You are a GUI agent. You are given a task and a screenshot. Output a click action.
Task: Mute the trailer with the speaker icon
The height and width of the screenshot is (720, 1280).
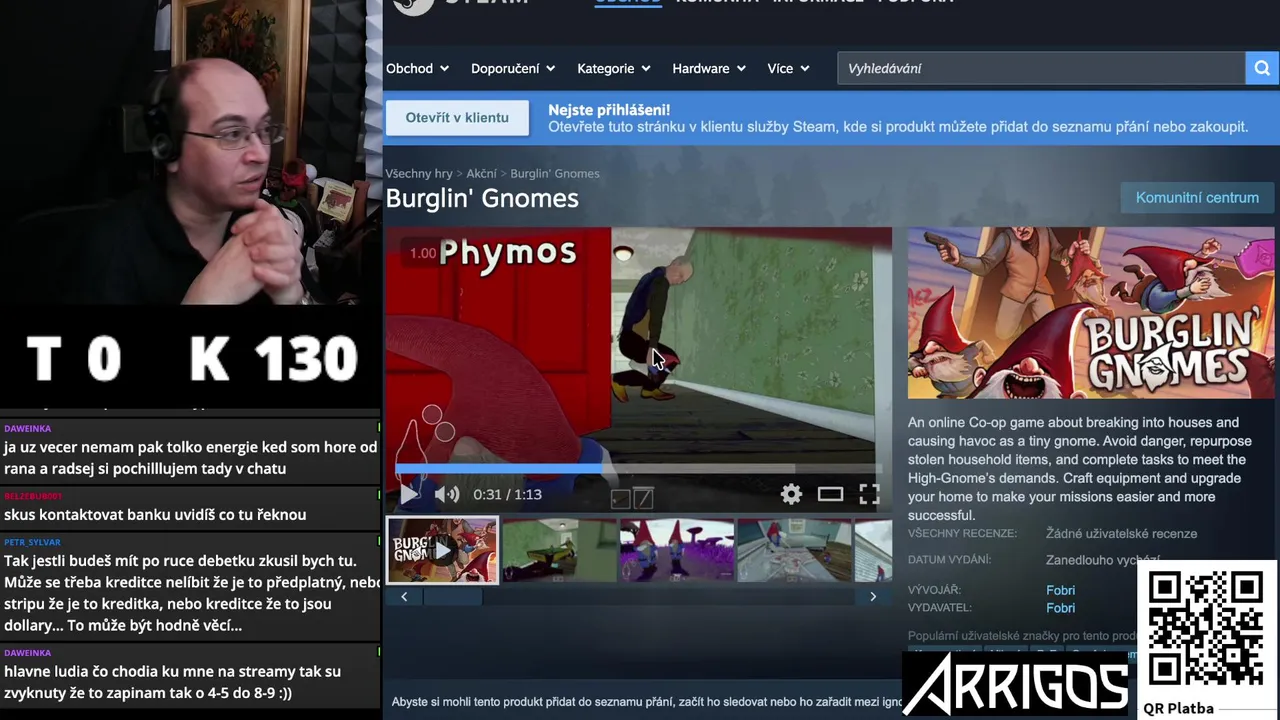[447, 494]
